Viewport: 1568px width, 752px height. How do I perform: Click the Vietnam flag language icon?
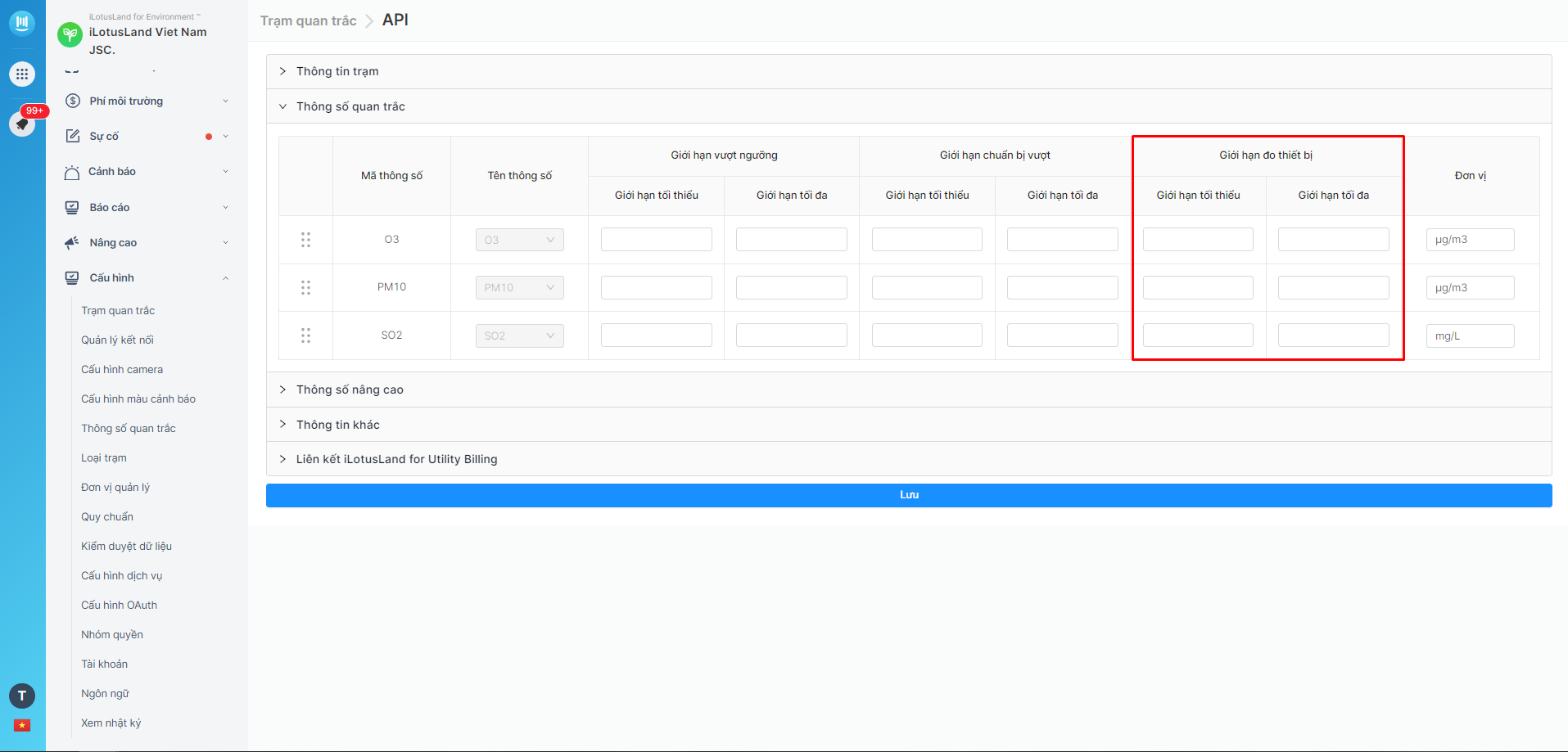click(22, 725)
